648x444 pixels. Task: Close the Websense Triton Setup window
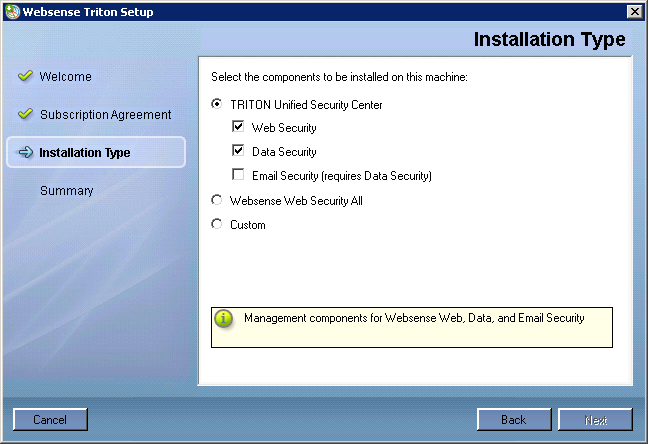pyautogui.click(x=634, y=12)
